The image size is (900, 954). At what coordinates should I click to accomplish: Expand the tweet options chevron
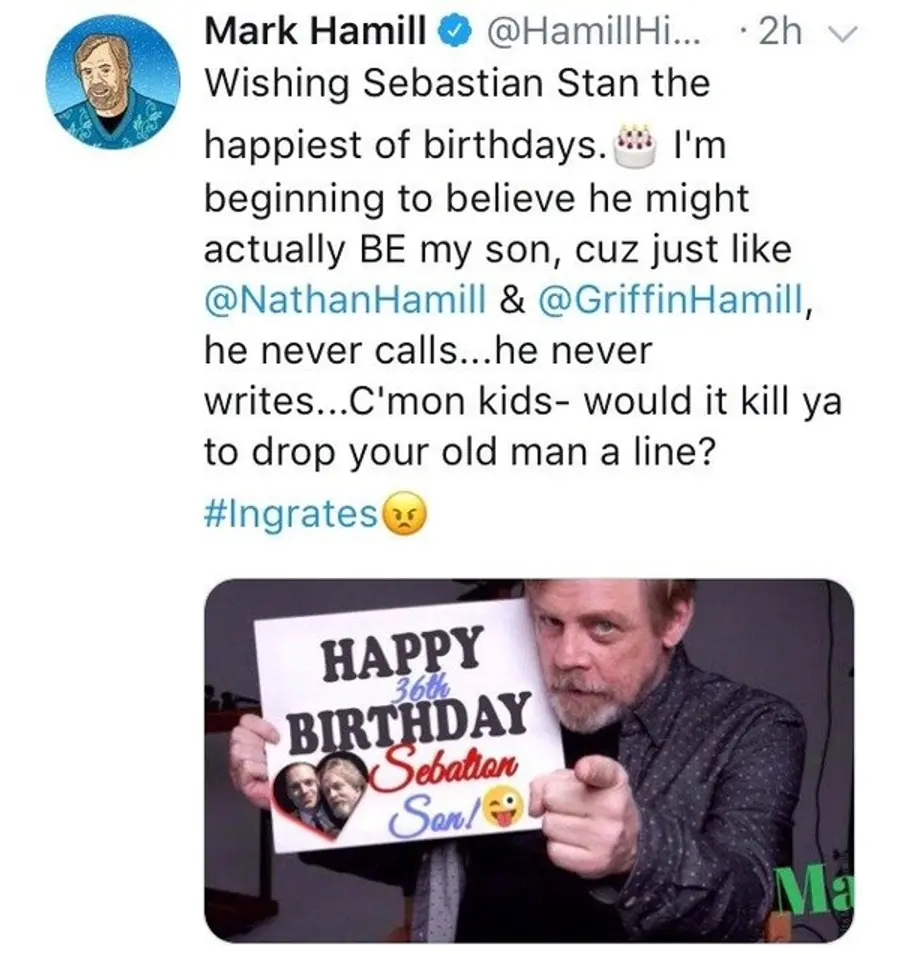[846, 33]
